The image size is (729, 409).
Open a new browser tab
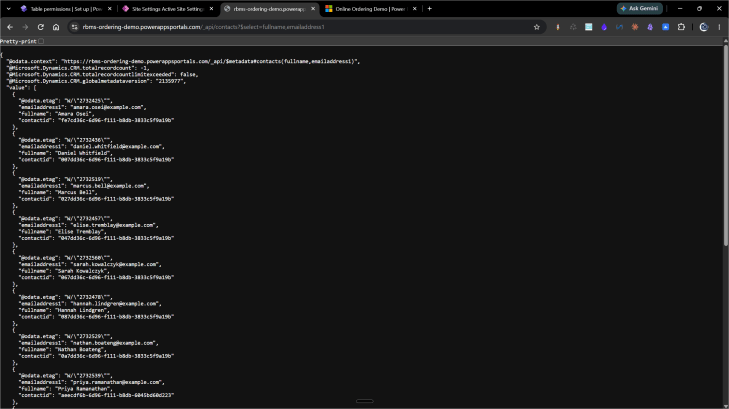point(430,9)
